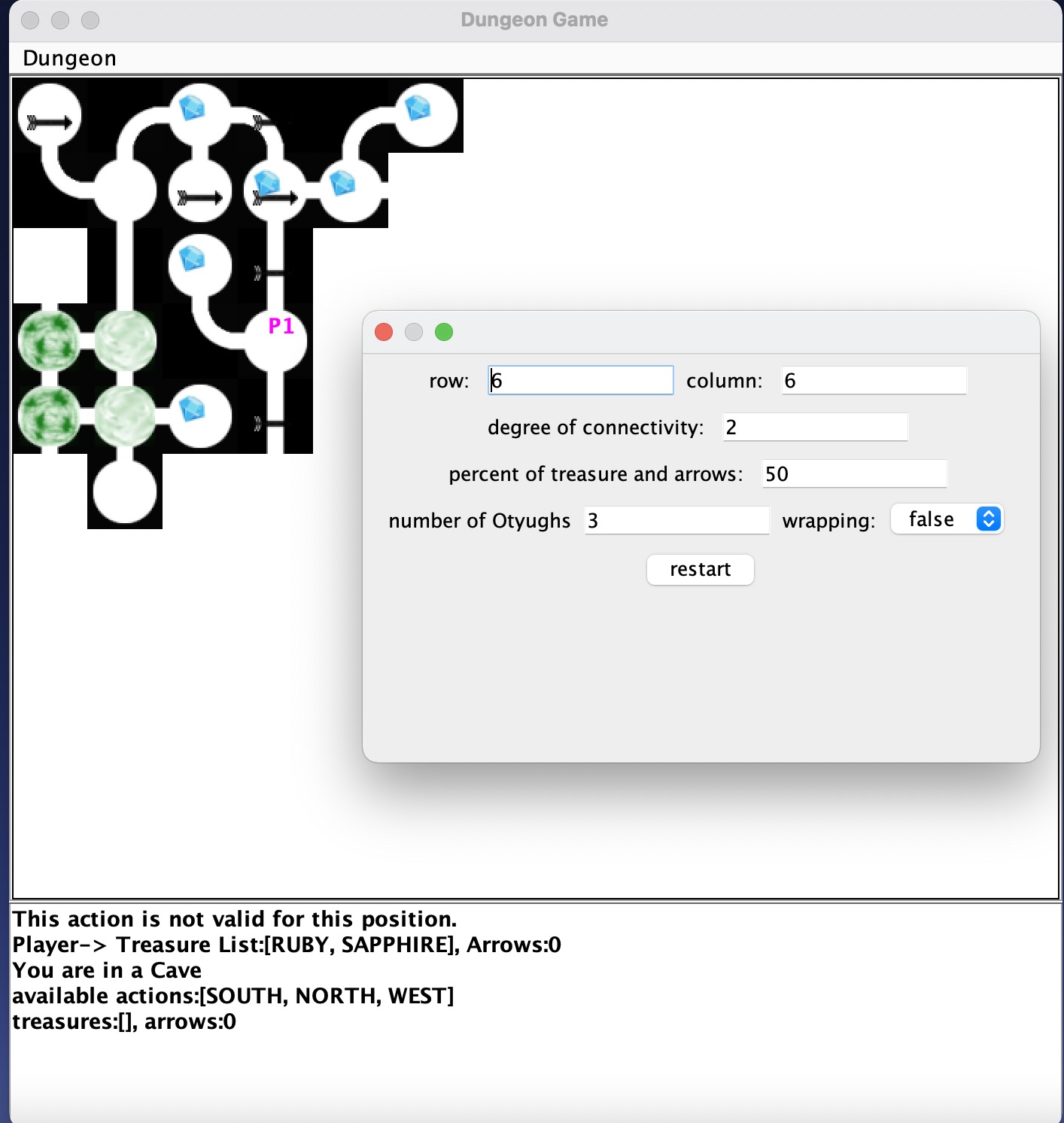Click the "available actions" status line

pos(233,996)
